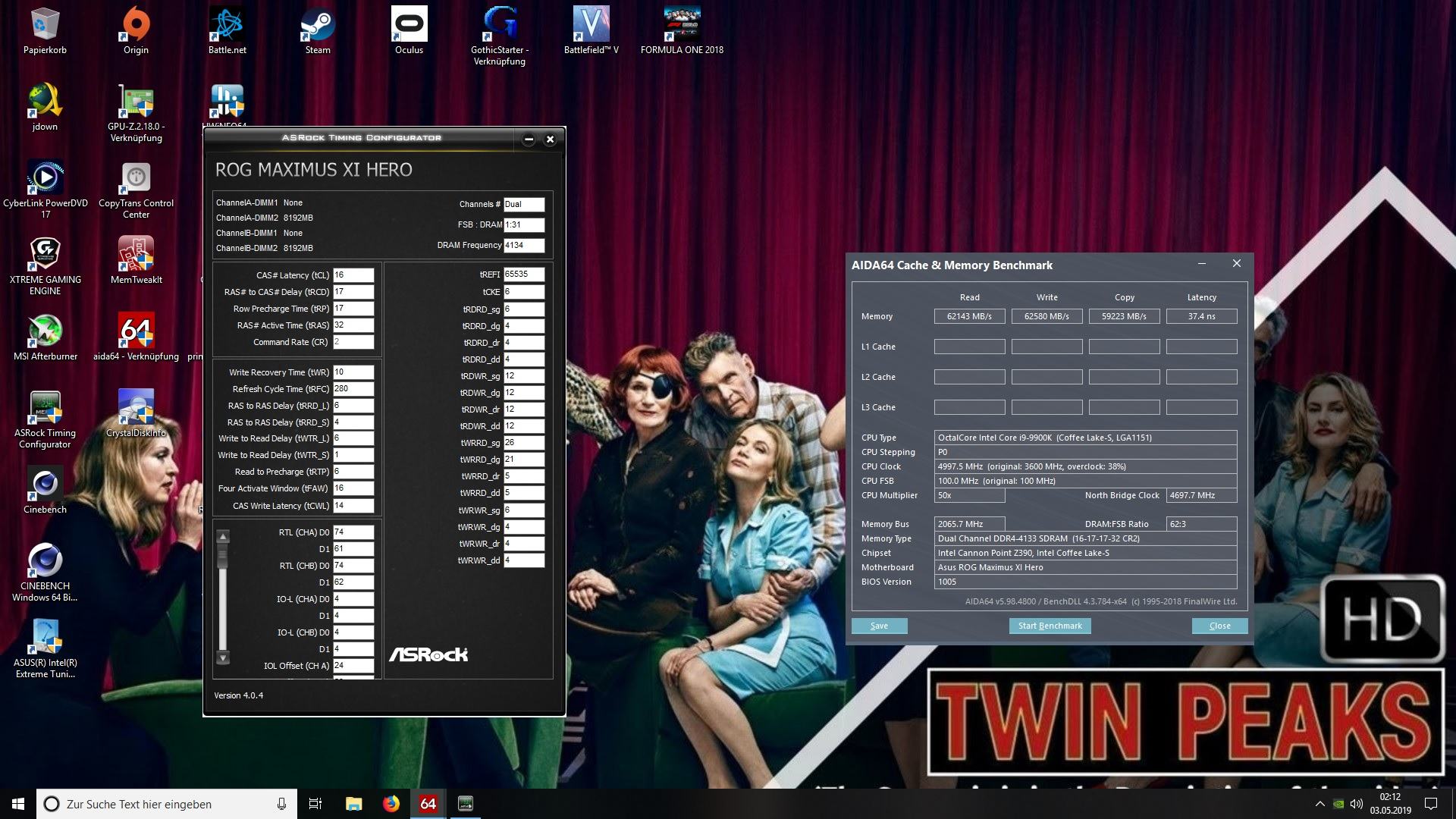The height and width of the screenshot is (819, 1456).
Task: Select the IOL Offset (CH A) field
Action: pyautogui.click(x=353, y=666)
